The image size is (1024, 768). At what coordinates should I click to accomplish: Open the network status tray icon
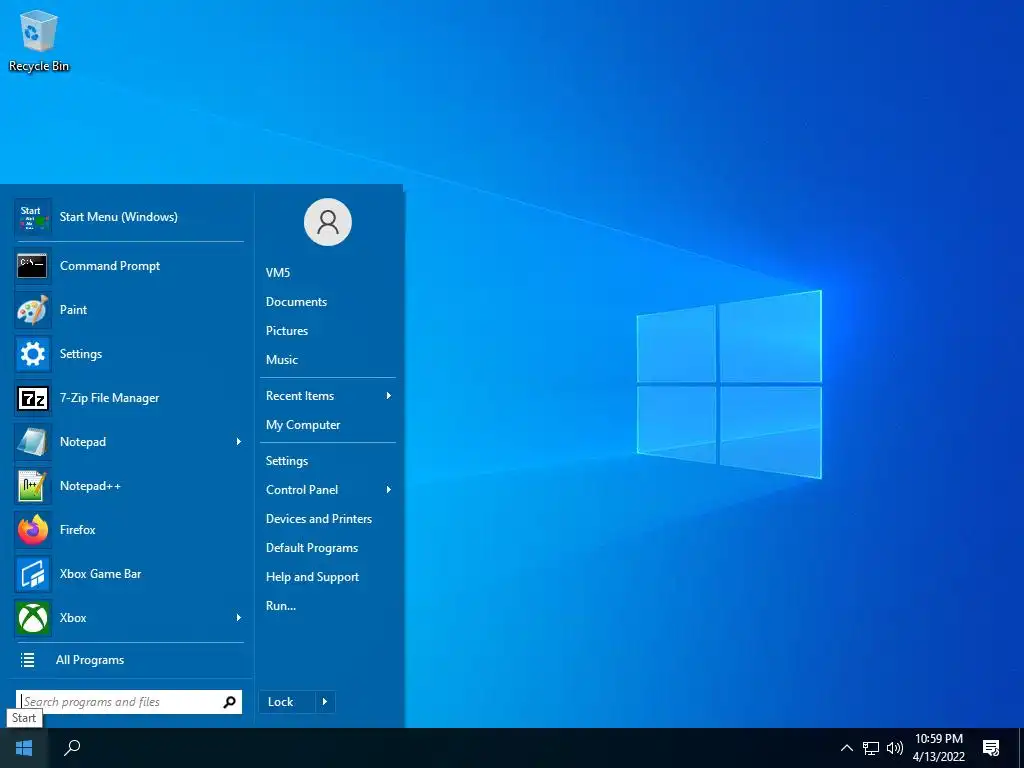coord(871,748)
